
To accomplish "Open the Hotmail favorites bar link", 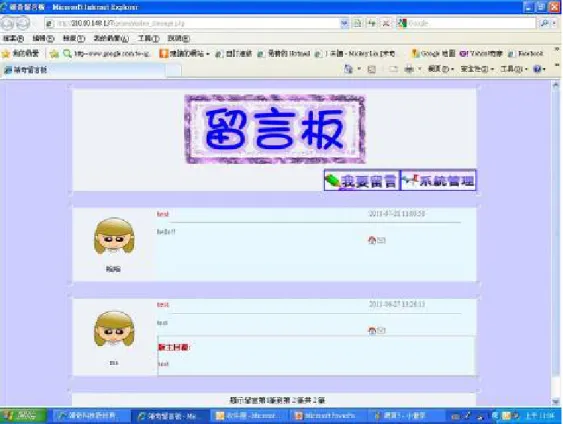I will tap(284, 53).
